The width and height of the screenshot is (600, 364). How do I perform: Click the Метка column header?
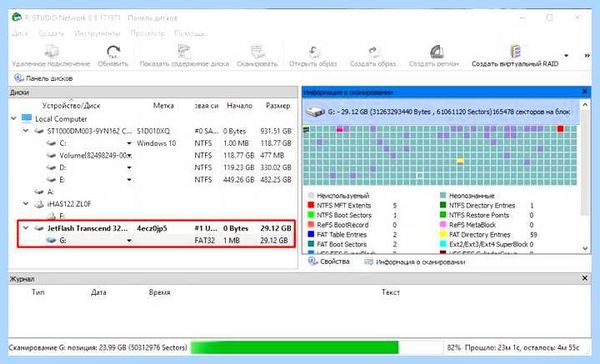(163, 106)
